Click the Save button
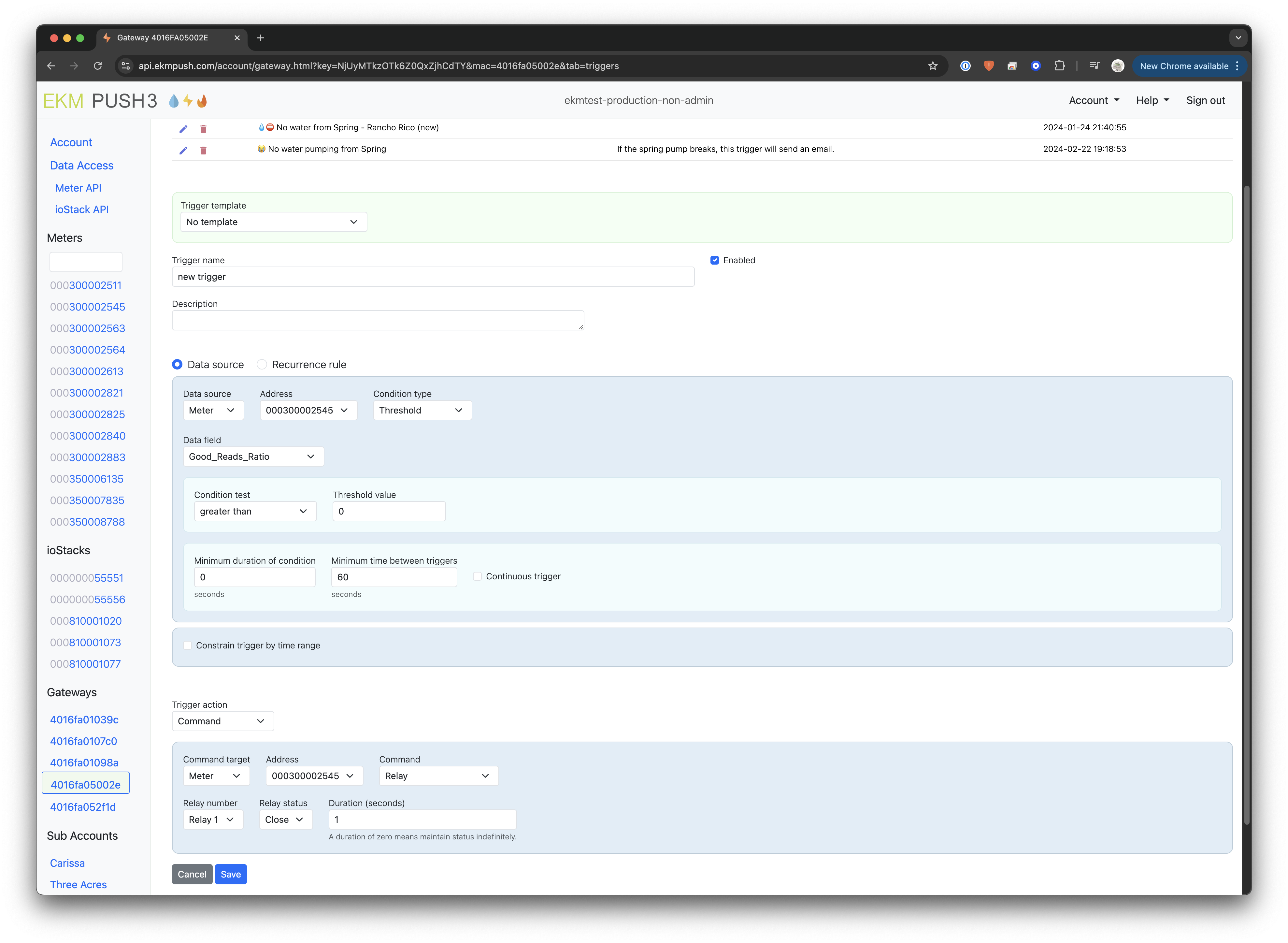 [231, 875]
